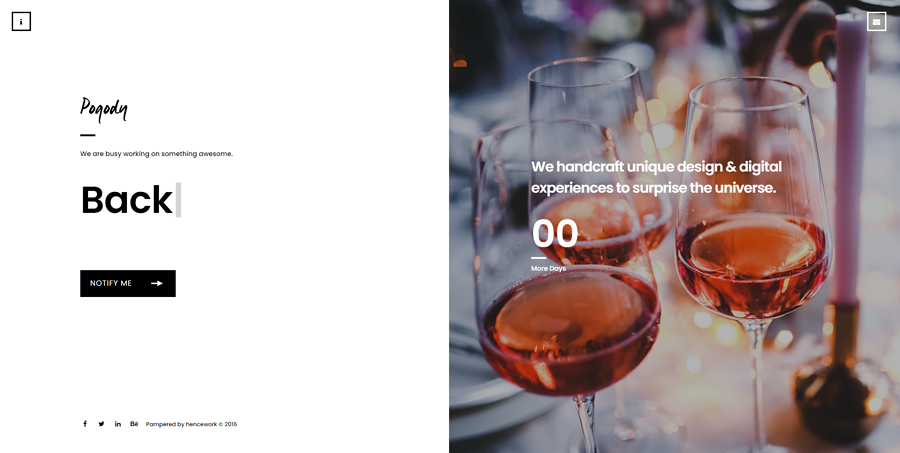Select the LinkedIn icon in footer
This screenshot has height=453, width=900.
[118, 424]
